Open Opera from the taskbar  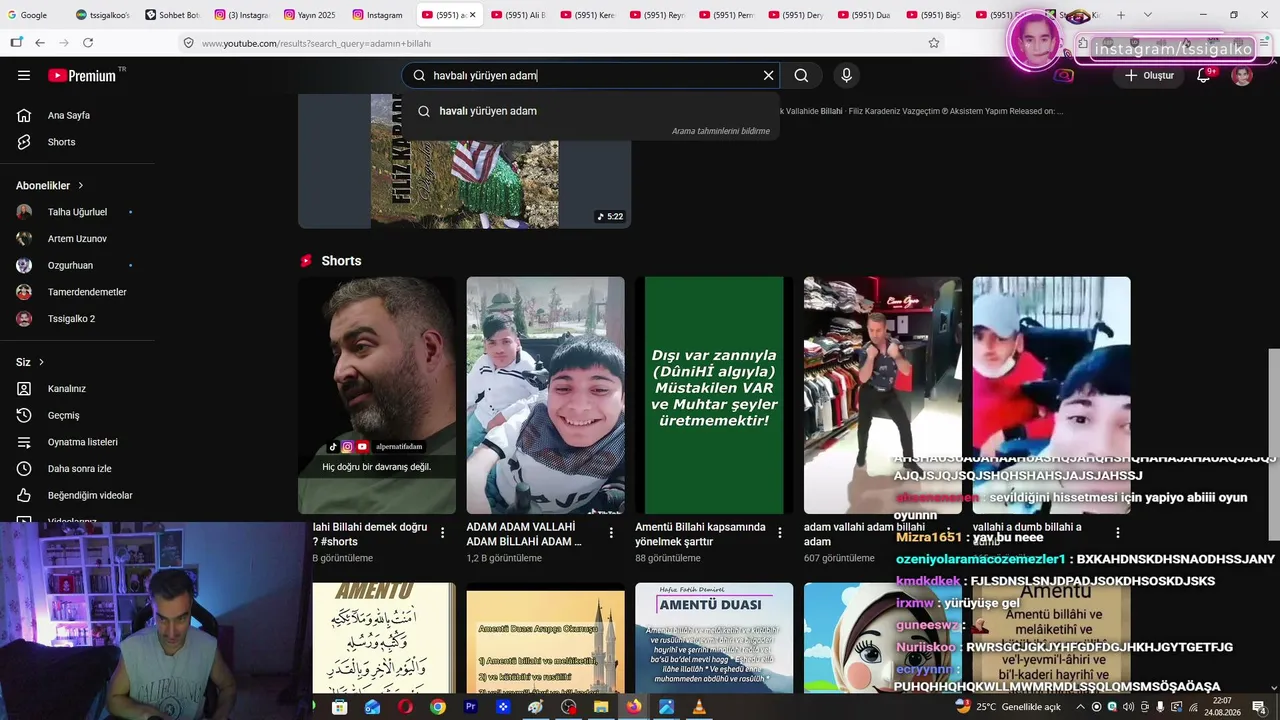405,707
